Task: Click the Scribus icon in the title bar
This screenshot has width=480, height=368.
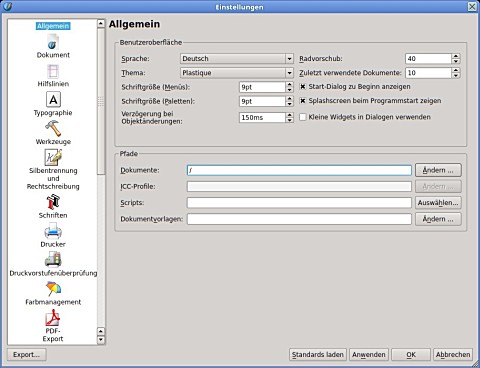Action: pyautogui.click(x=7, y=6)
